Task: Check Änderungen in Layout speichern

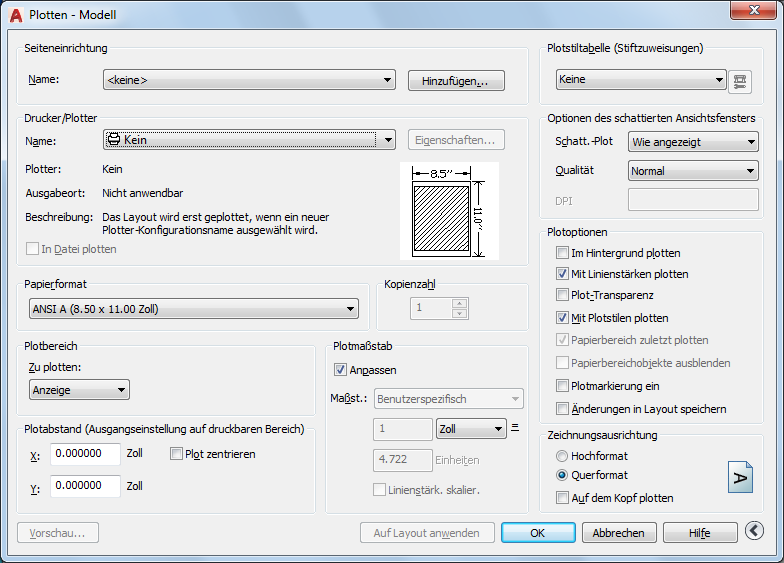Action: pos(562,409)
